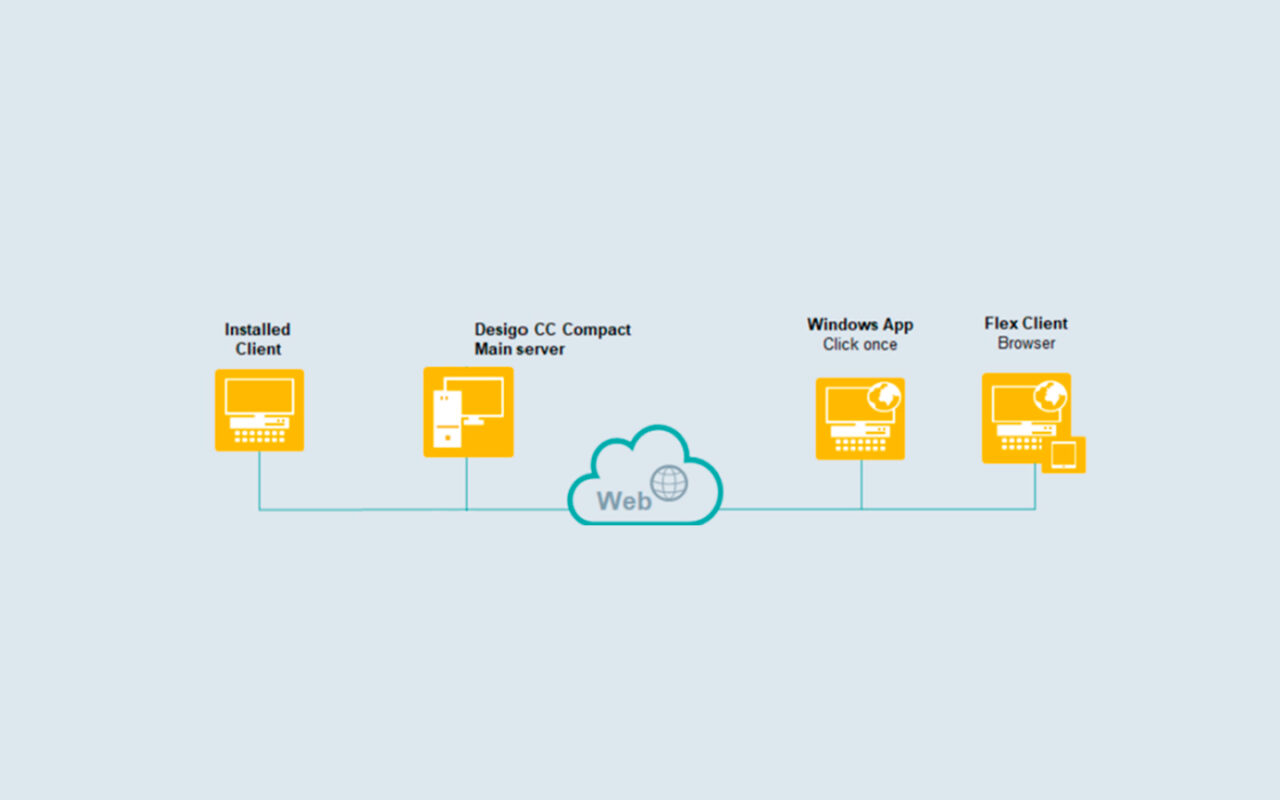This screenshot has width=1280, height=800.
Task: Select the Desigo CC Compact server icon
Action: coord(468,411)
